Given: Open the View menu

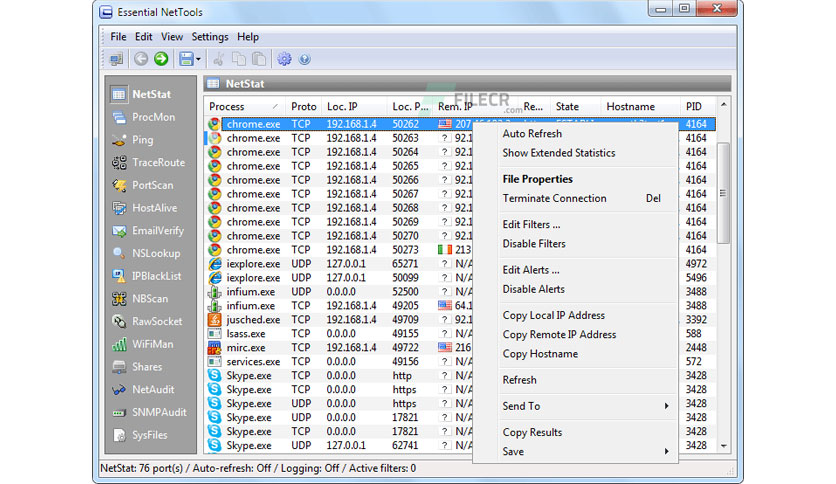Looking at the screenshot, I should click(172, 37).
